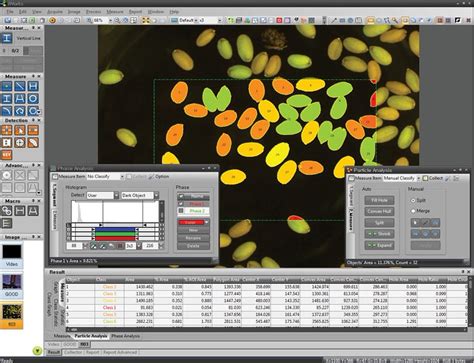Open the Dark Object dropdown
The height and width of the screenshot is (363, 474).
click(x=156, y=195)
